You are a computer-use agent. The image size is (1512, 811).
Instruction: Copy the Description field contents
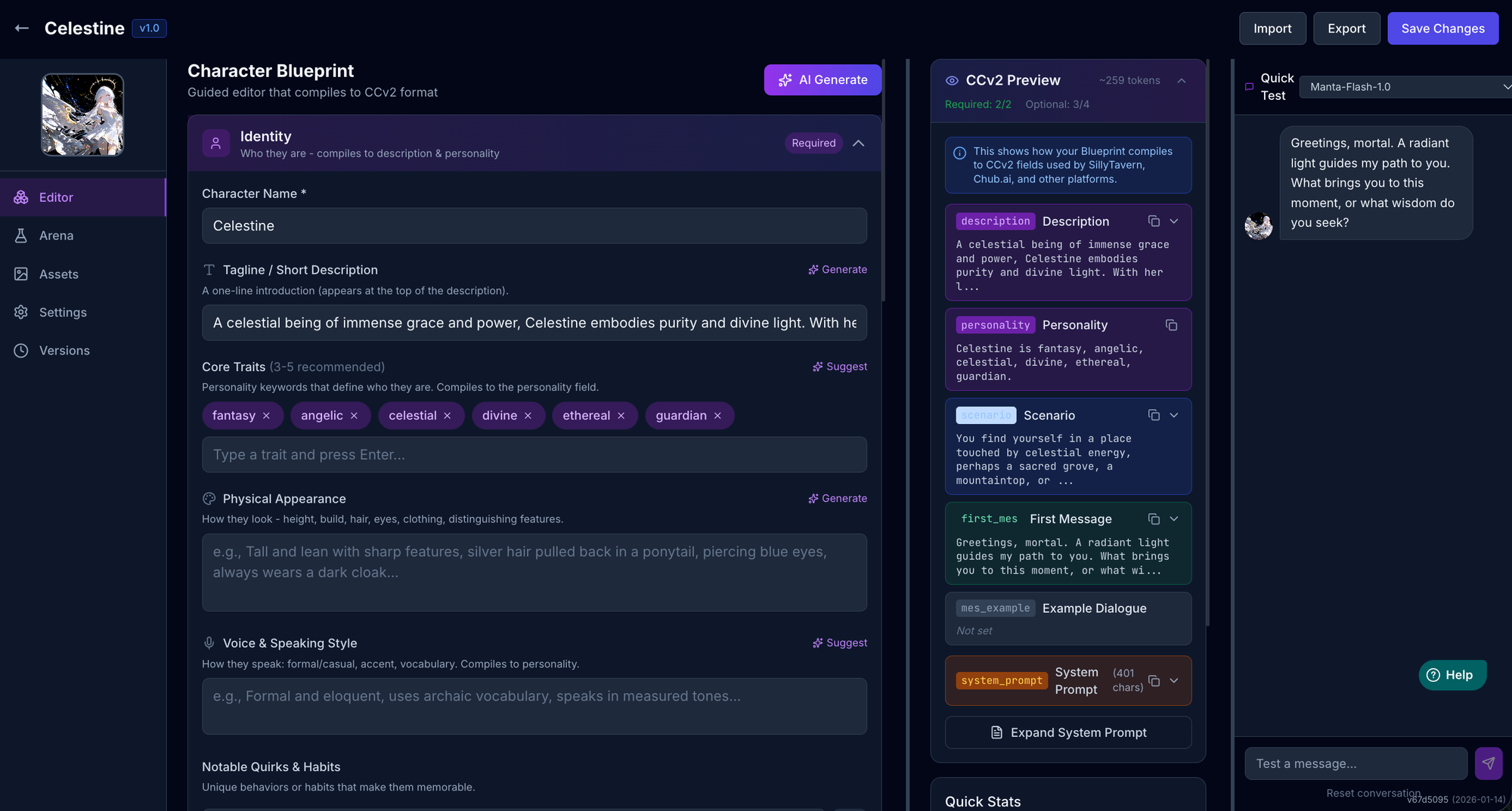pyautogui.click(x=1154, y=221)
